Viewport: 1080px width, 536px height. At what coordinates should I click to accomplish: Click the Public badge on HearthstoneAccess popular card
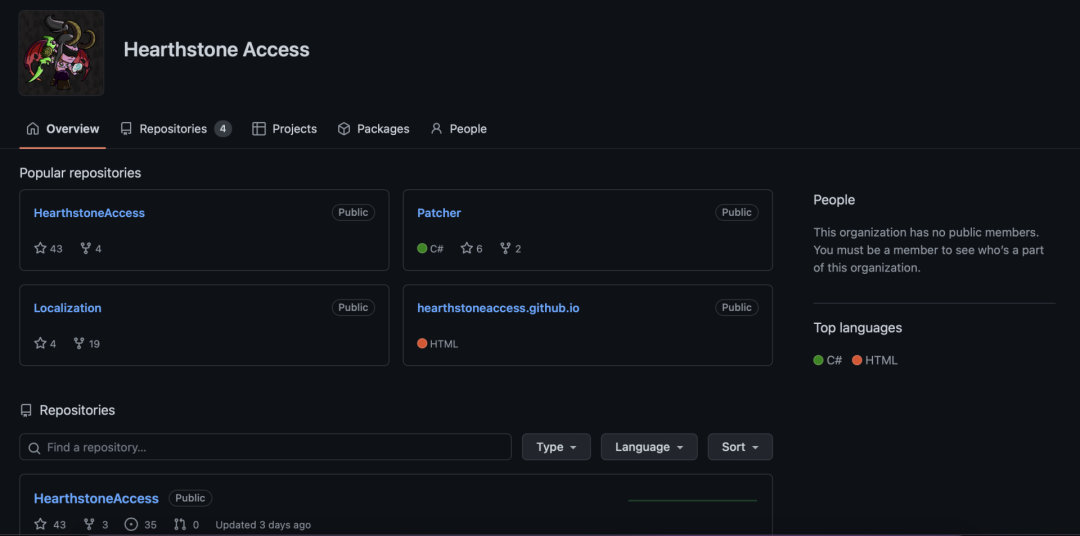click(353, 212)
